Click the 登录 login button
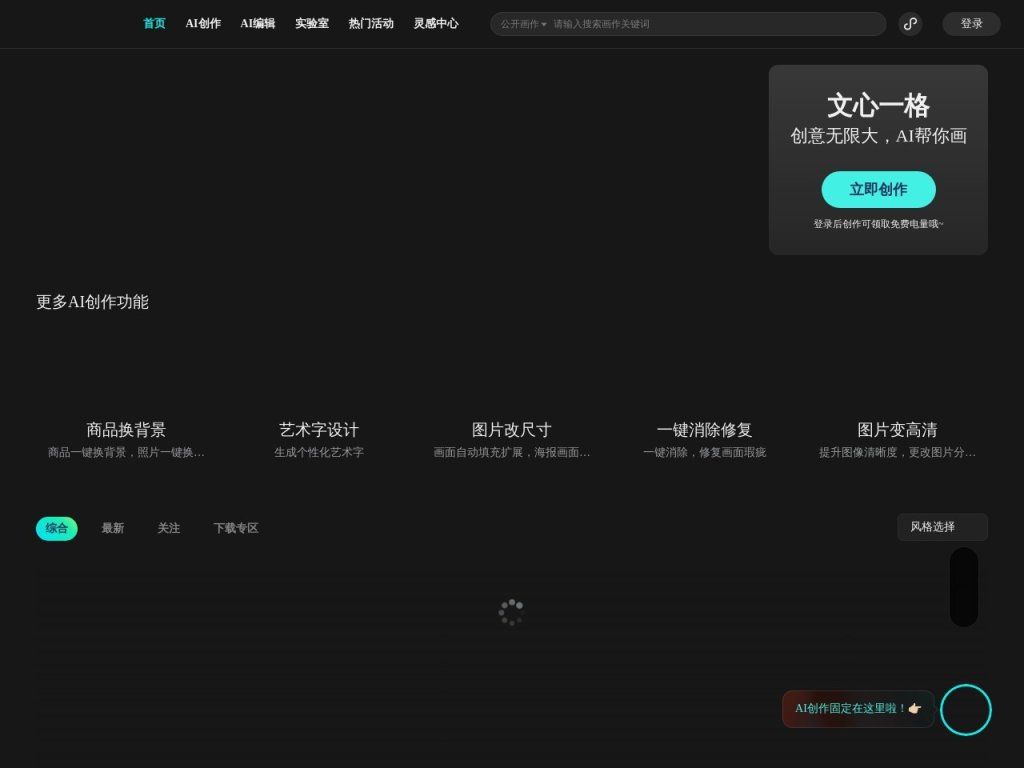The height and width of the screenshot is (768, 1024). pyautogui.click(x=971, y=24)
